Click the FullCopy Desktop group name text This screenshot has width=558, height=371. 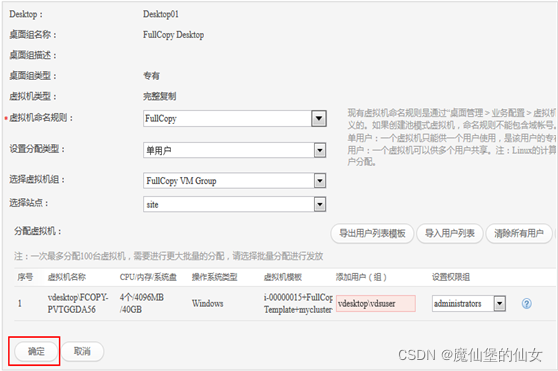[x=174, y=35]
